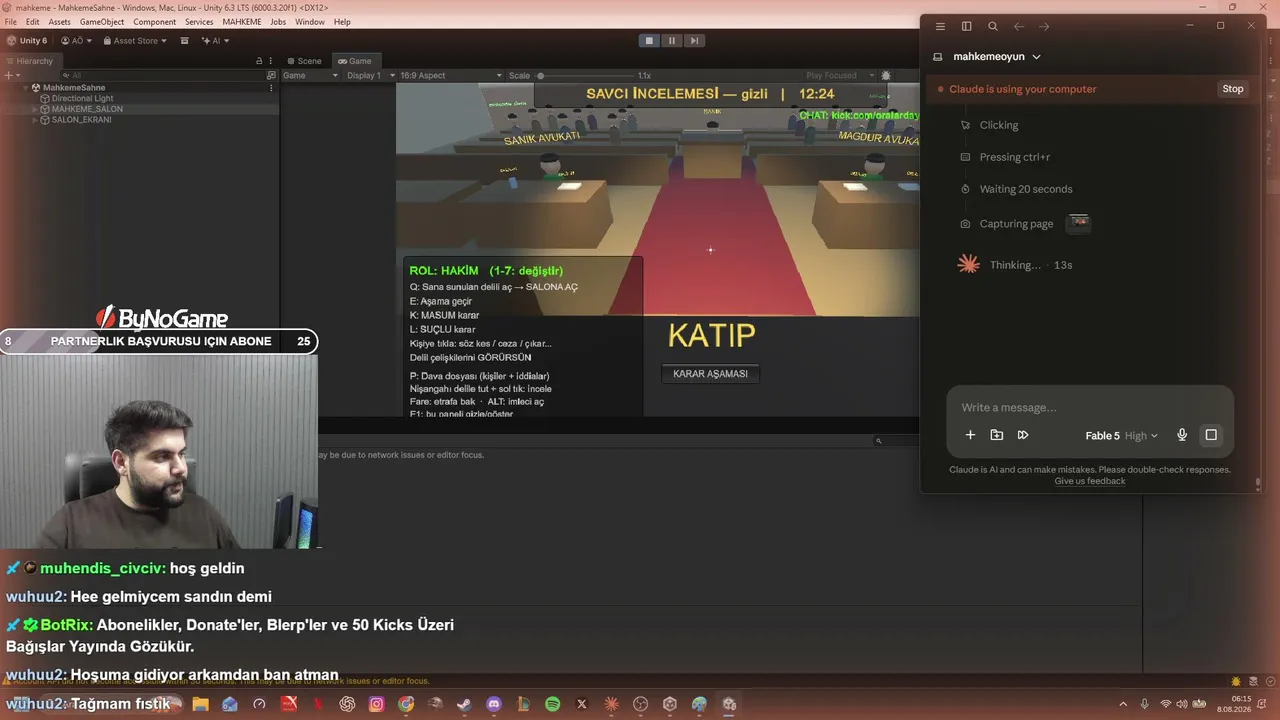Image resolution: width=1280 pixels, height=720 pixels.
Task: Open the Edit menu in Unity
Action: 33,22
